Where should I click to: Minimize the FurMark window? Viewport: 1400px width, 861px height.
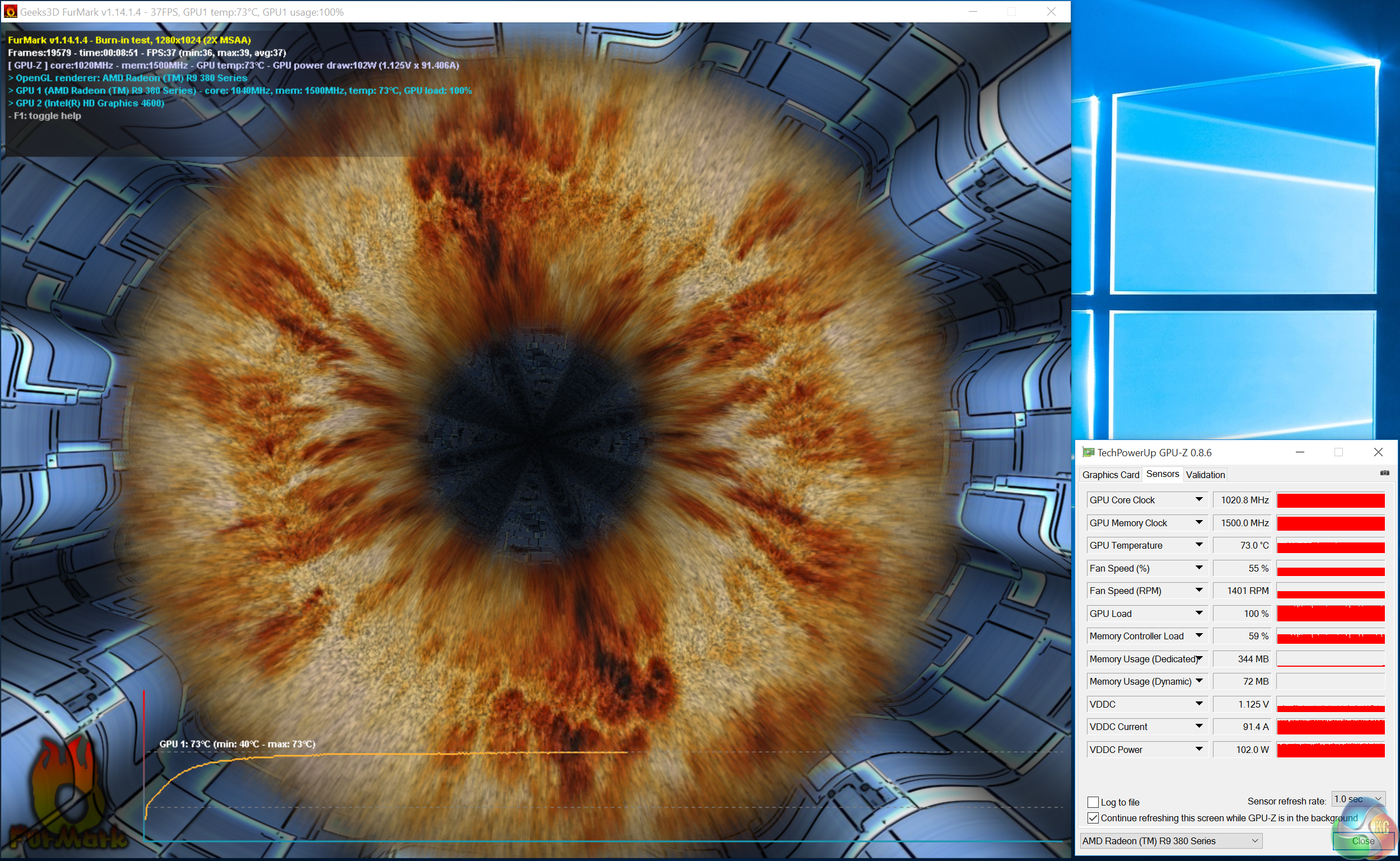[x=973, y=11]
